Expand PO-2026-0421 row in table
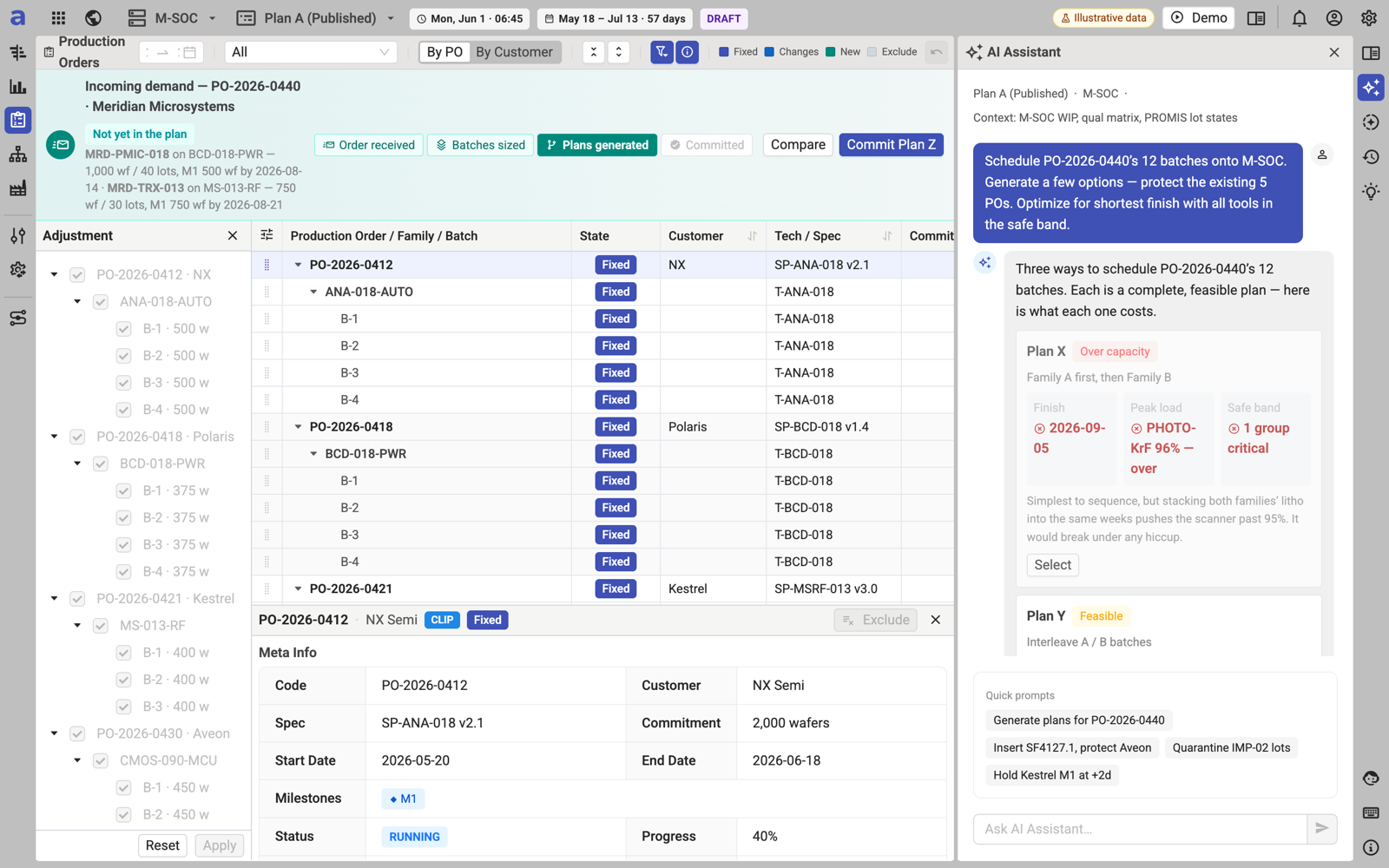1389x868 pixels. pos(298,589)
